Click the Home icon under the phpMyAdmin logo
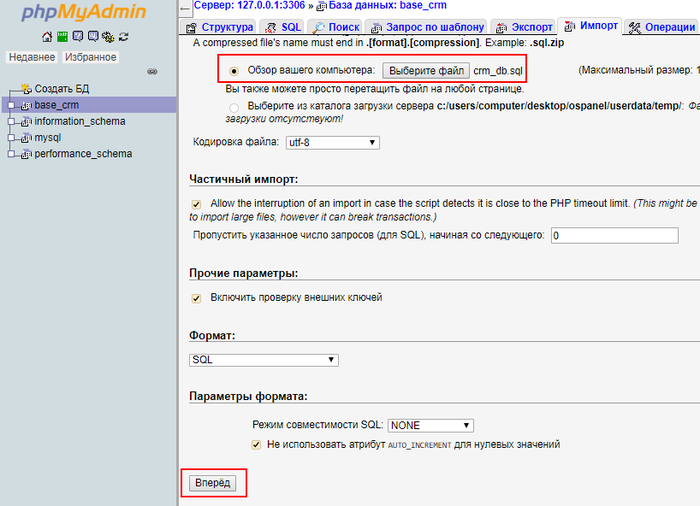Image resolution: width=700 pixels, height=506 pixels. coord(46,37)
